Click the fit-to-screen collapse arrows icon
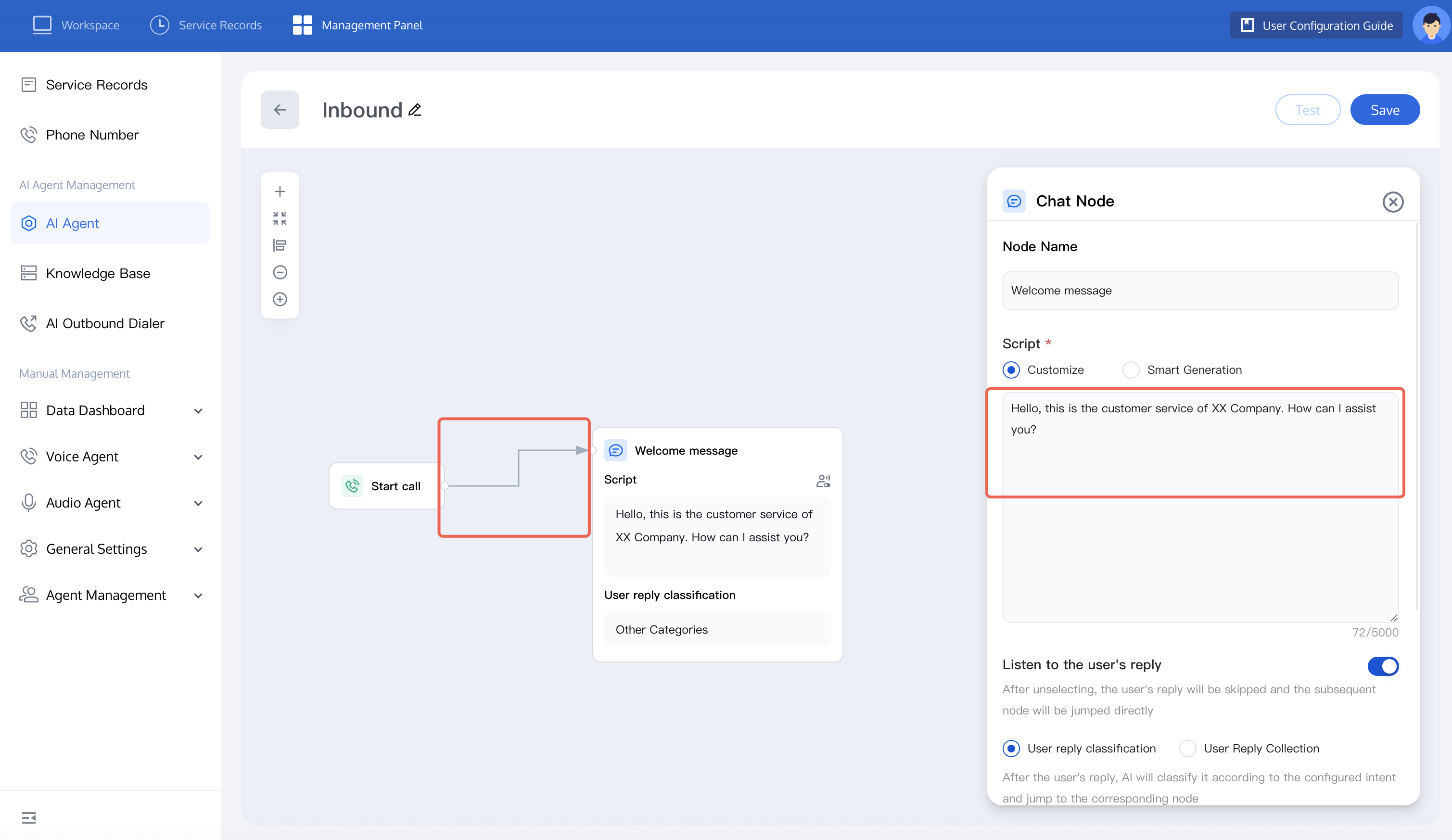The height and width of the screenshot is (840, 1452). click(280, 218)
